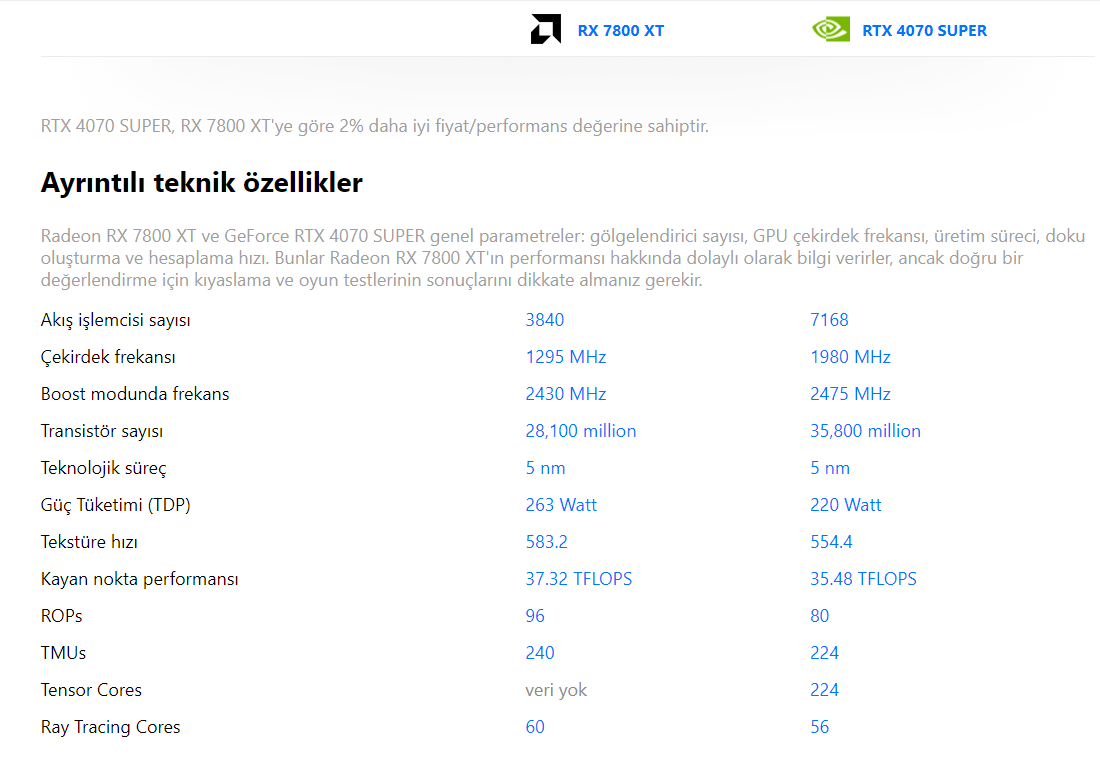Viewport: 1100px width, 765px height.
Task: Select the "Ray Tracing Cores" row label
Action: click(111, 728)
